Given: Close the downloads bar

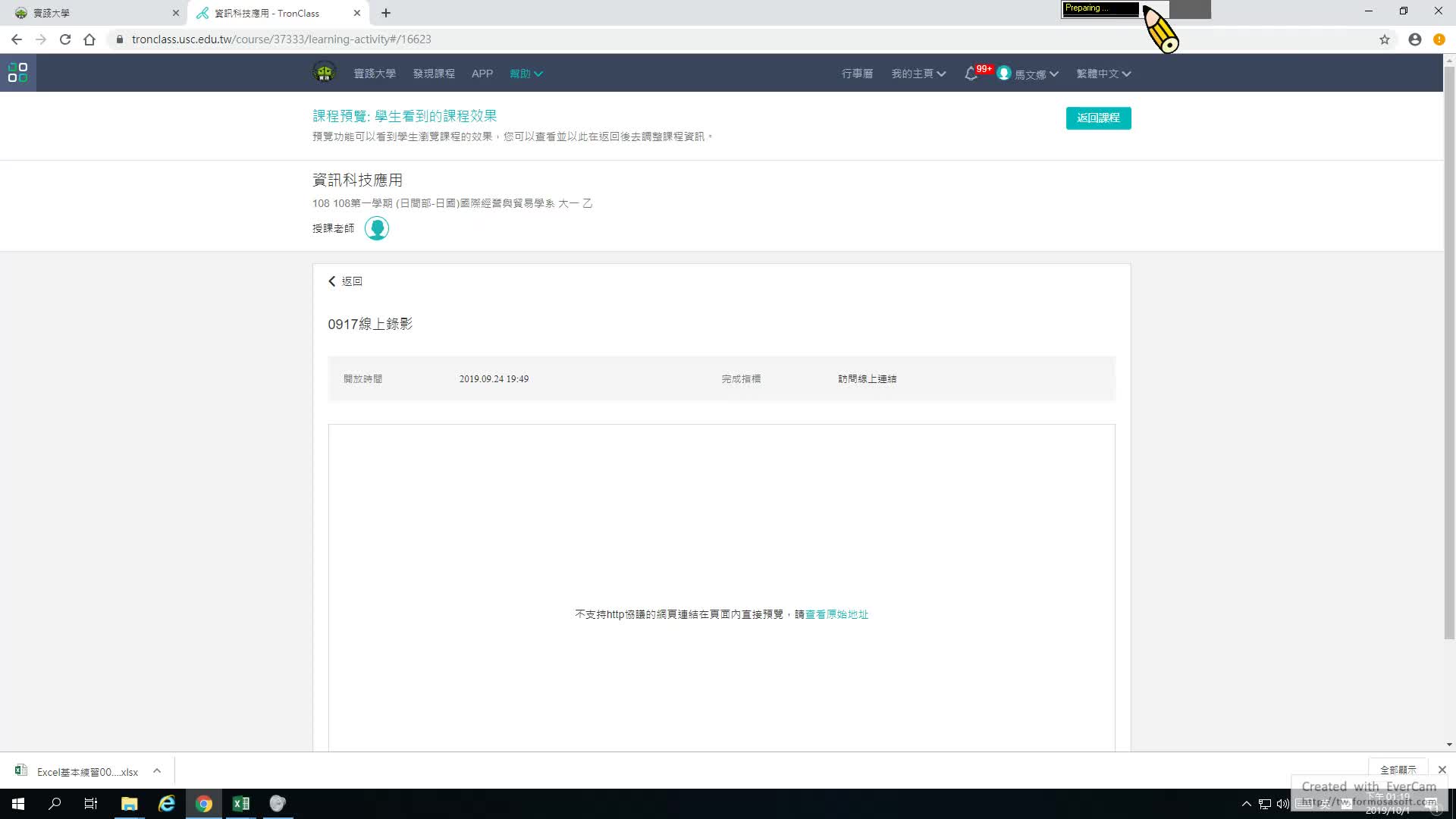Looking at the screenshot, I should (x=1442, y=770).
